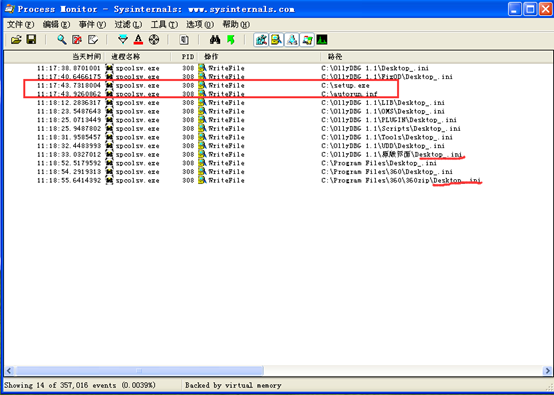Click the Find binoculars icon
Viewport: 554px width, 395px height.
coord(215,40)
